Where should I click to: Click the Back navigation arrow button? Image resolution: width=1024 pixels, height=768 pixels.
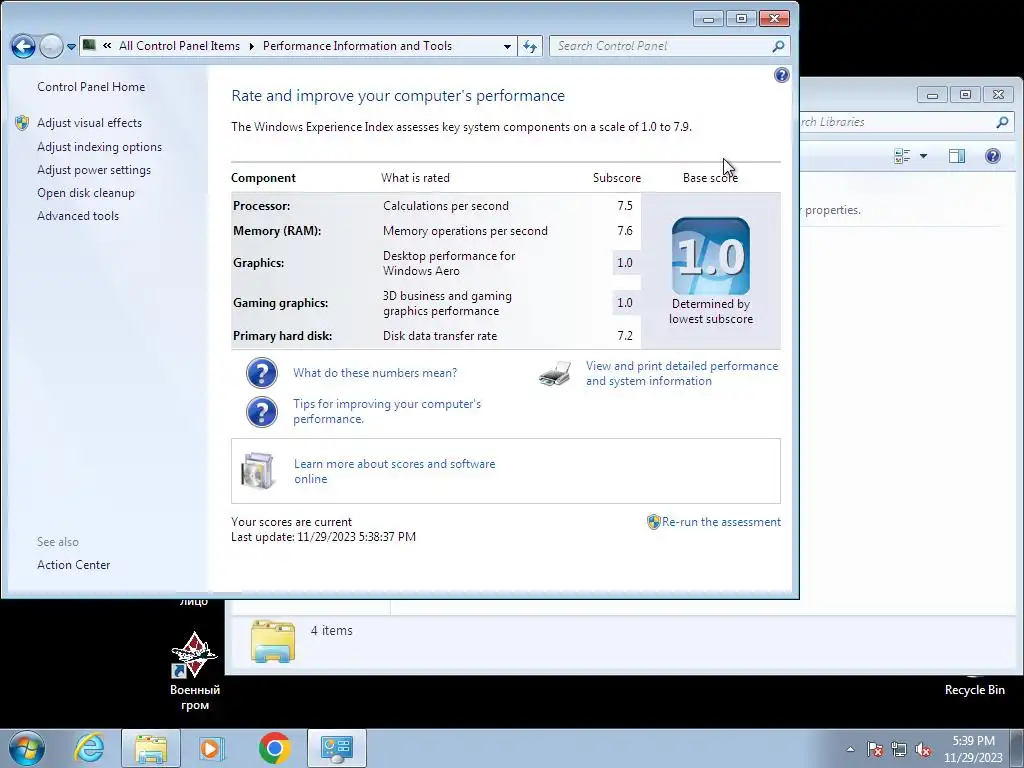(x=23, y=46)
